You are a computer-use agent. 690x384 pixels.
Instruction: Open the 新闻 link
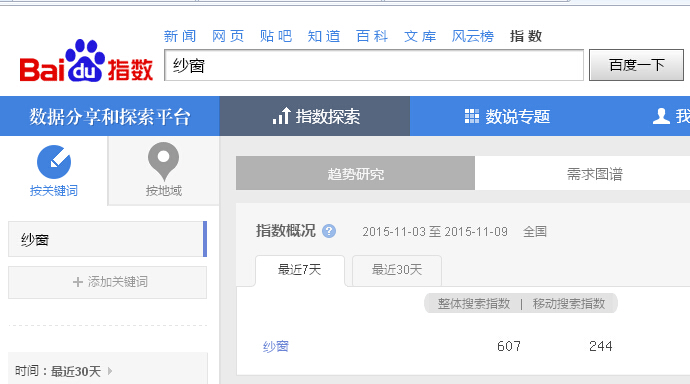click(180, 36)
